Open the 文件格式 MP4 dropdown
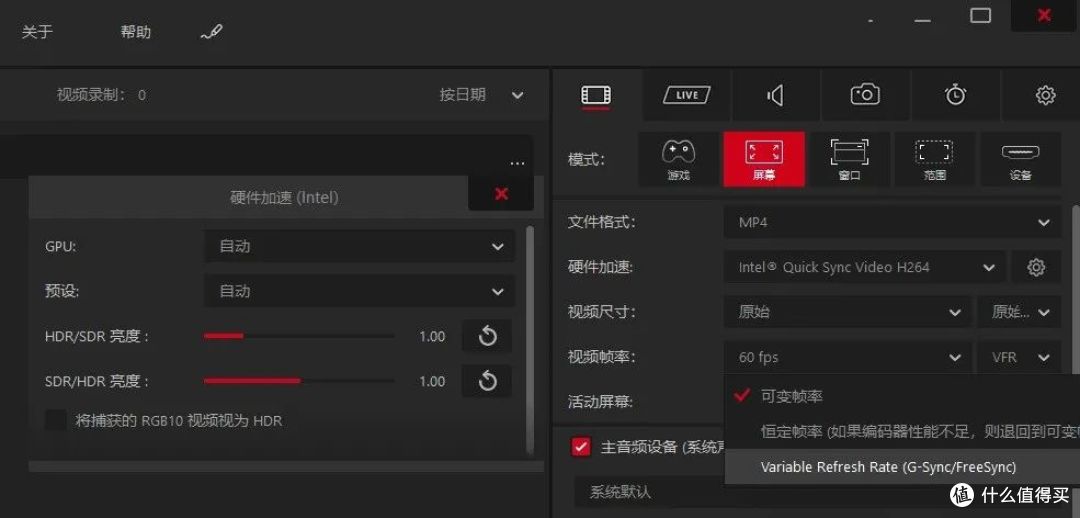 pos(892,222)
